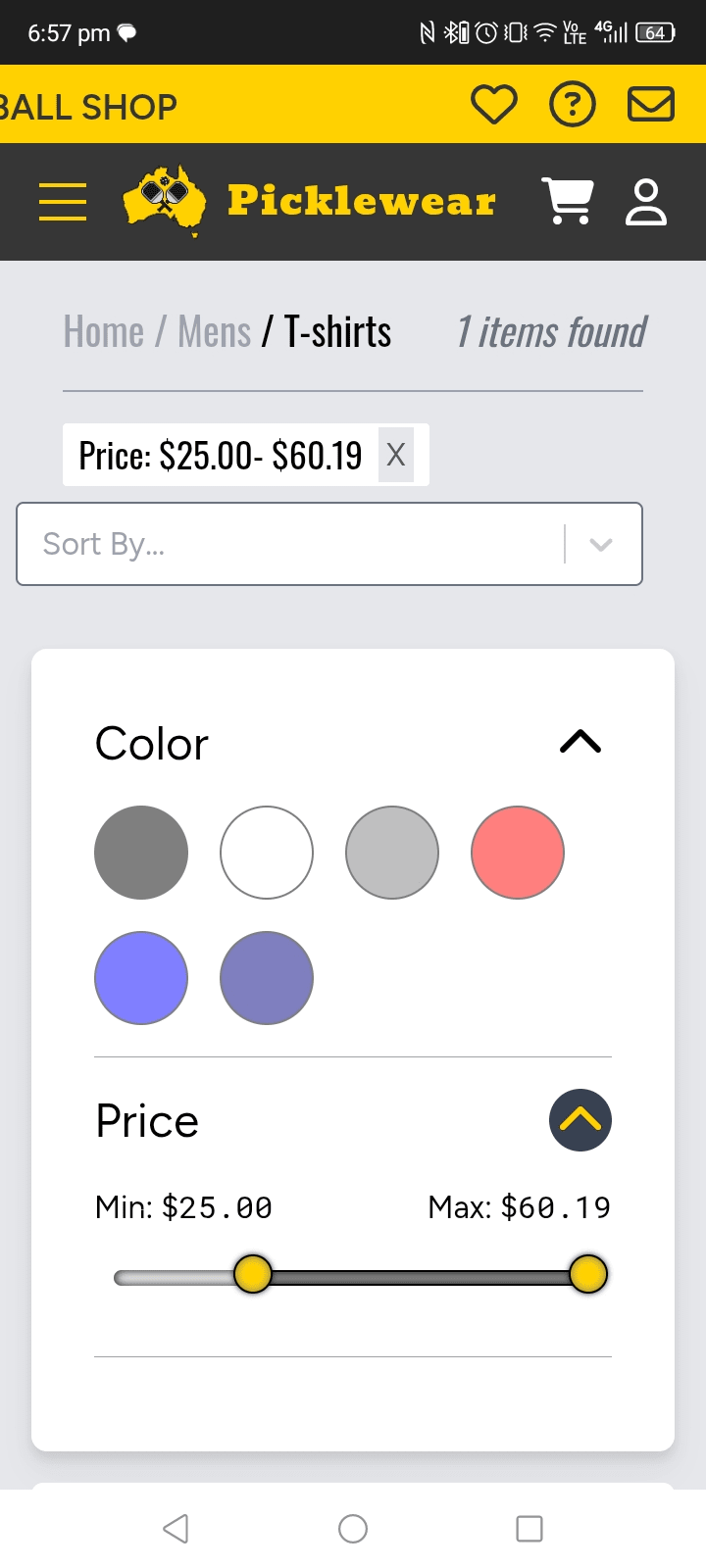Click the minimum price slider handle
706x1568 pixels.
coord(253,1274)
